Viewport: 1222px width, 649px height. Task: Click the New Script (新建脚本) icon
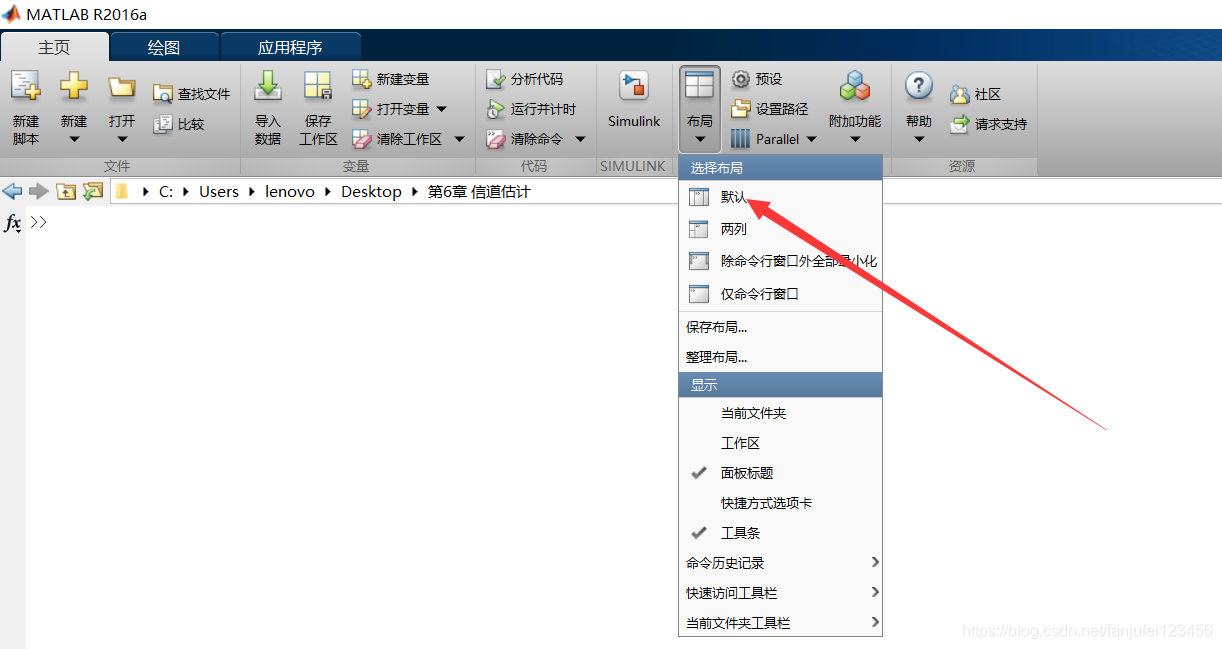(x=25, y=87)
